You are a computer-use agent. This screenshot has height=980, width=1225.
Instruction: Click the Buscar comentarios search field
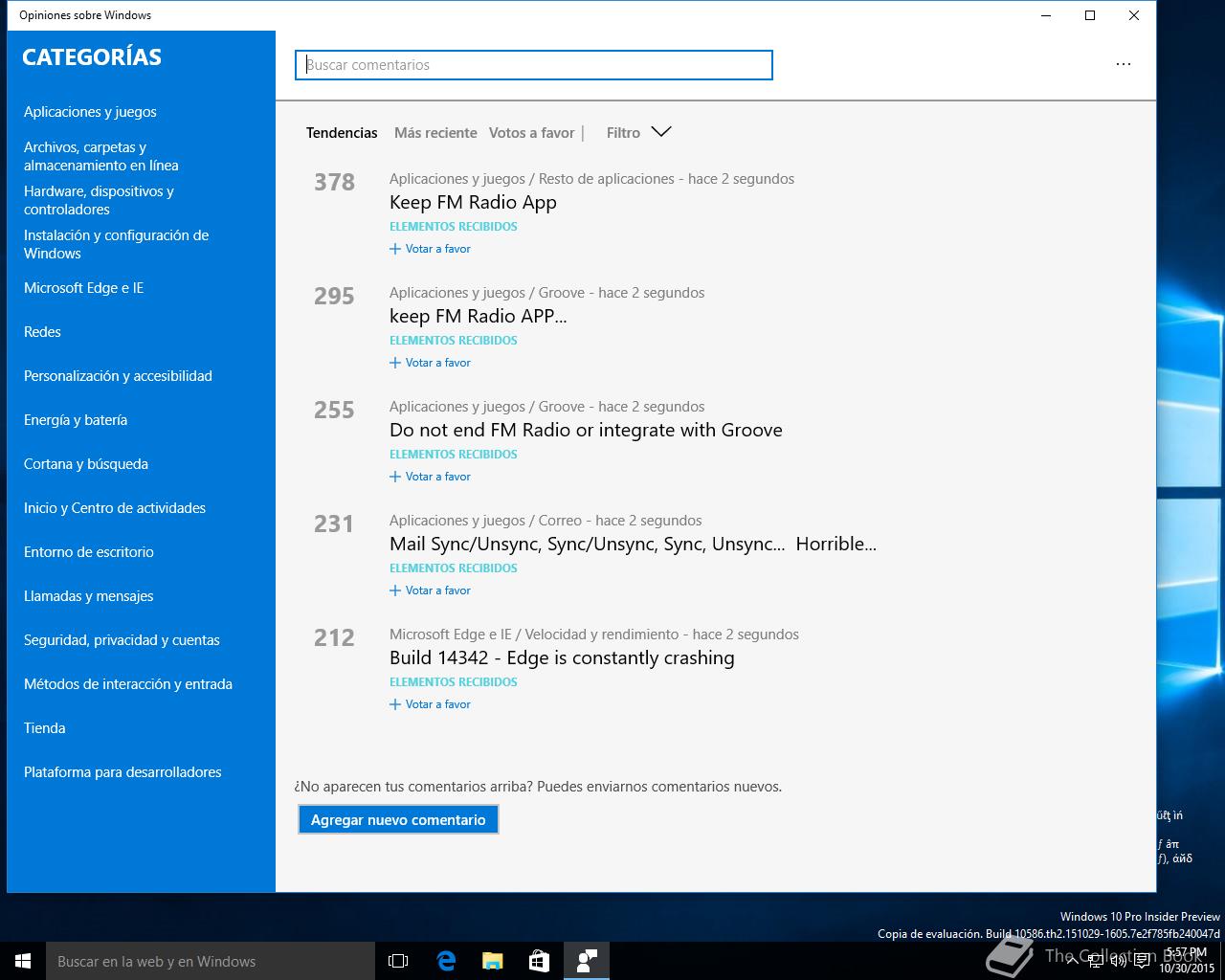click(x=534, y=65)
